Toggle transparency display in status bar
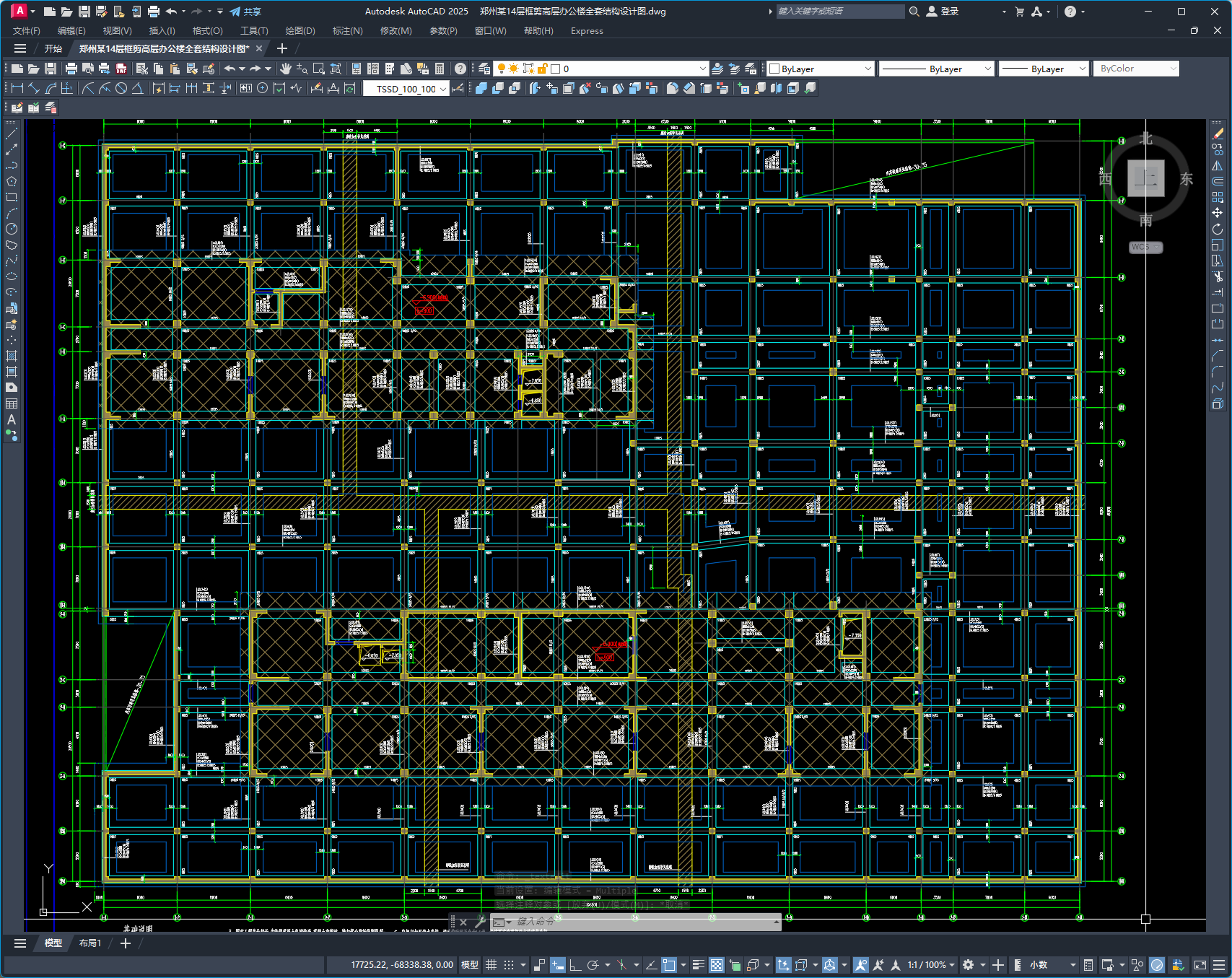Viewport: 1232px width, 978px height. [x=717, y=965]
